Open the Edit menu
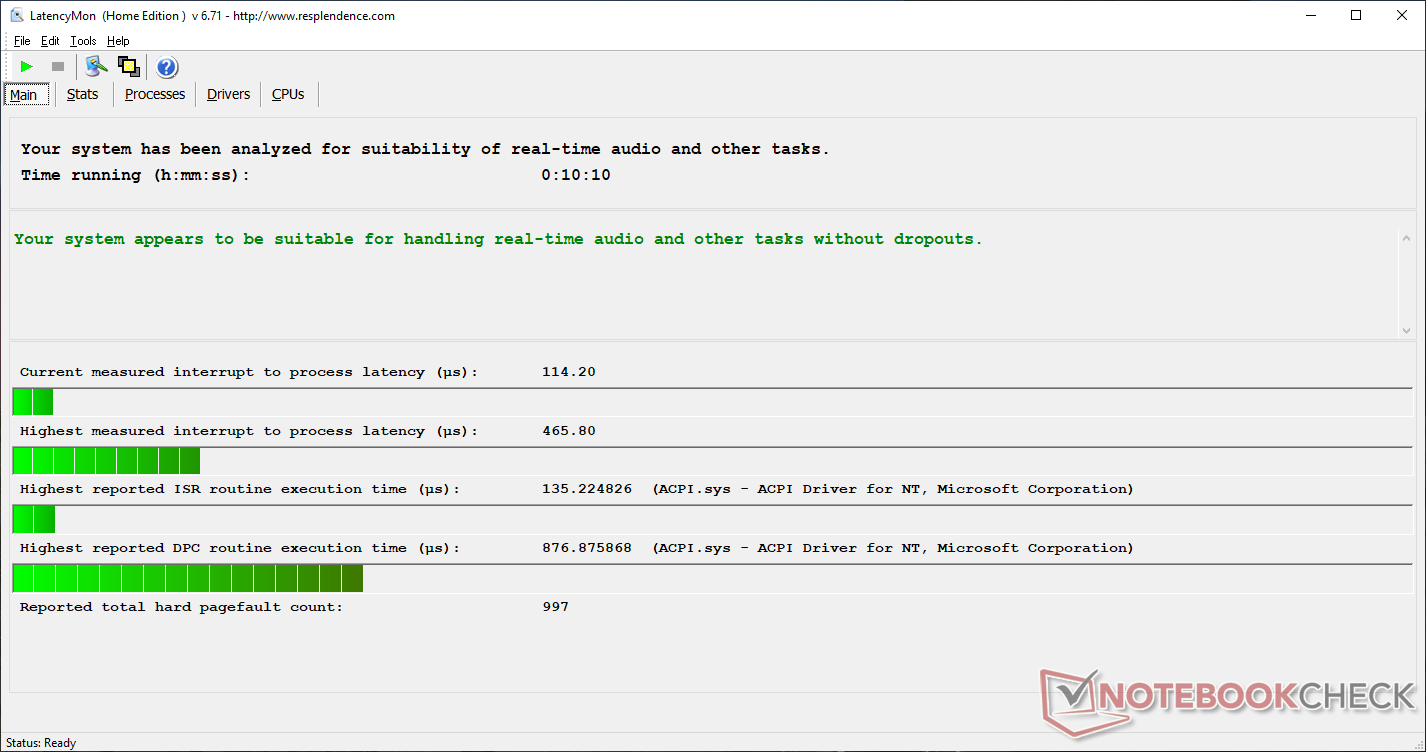The height and width of the screenshot is (752, 1426). pyautogui.click(x=50, y=41)
